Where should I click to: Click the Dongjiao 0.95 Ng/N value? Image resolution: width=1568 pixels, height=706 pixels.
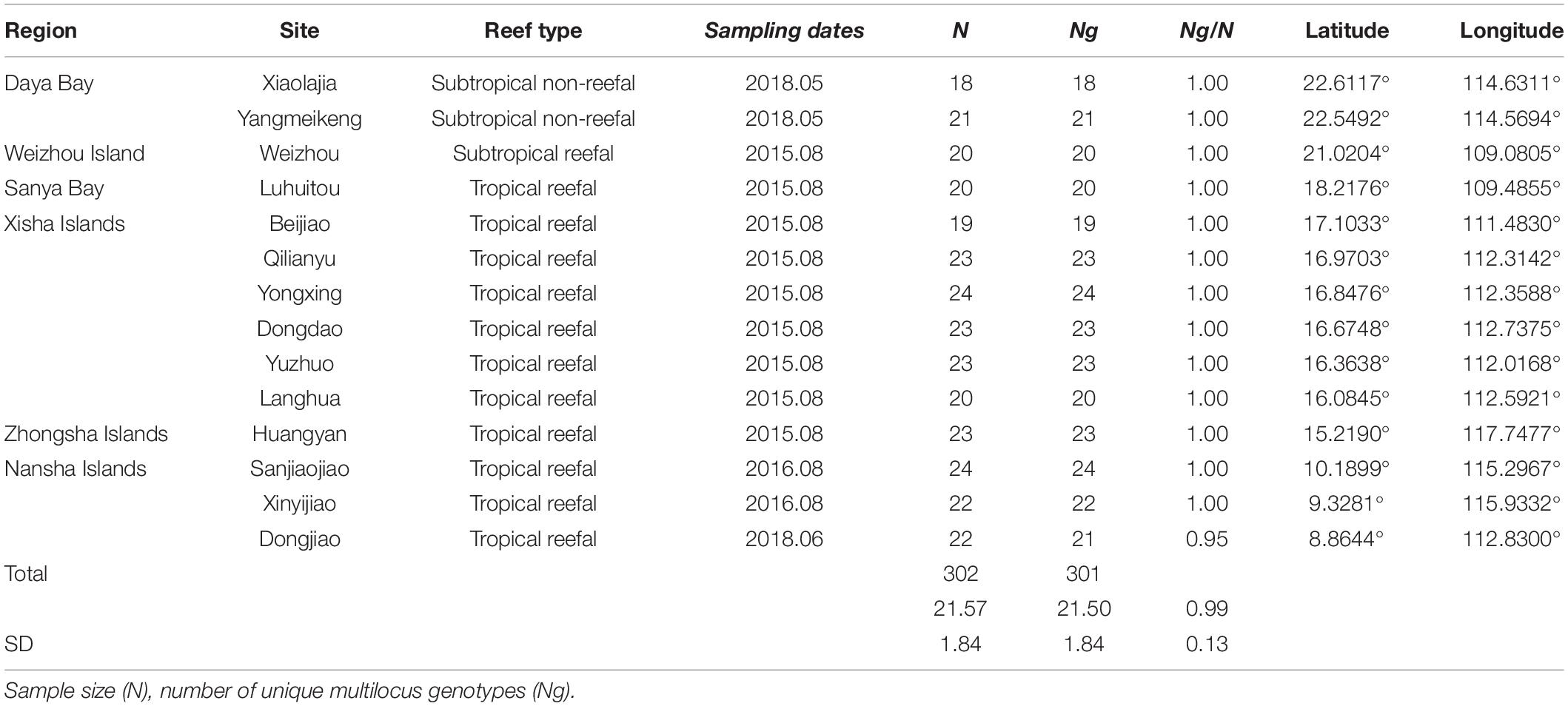(x=1207, y=539)
